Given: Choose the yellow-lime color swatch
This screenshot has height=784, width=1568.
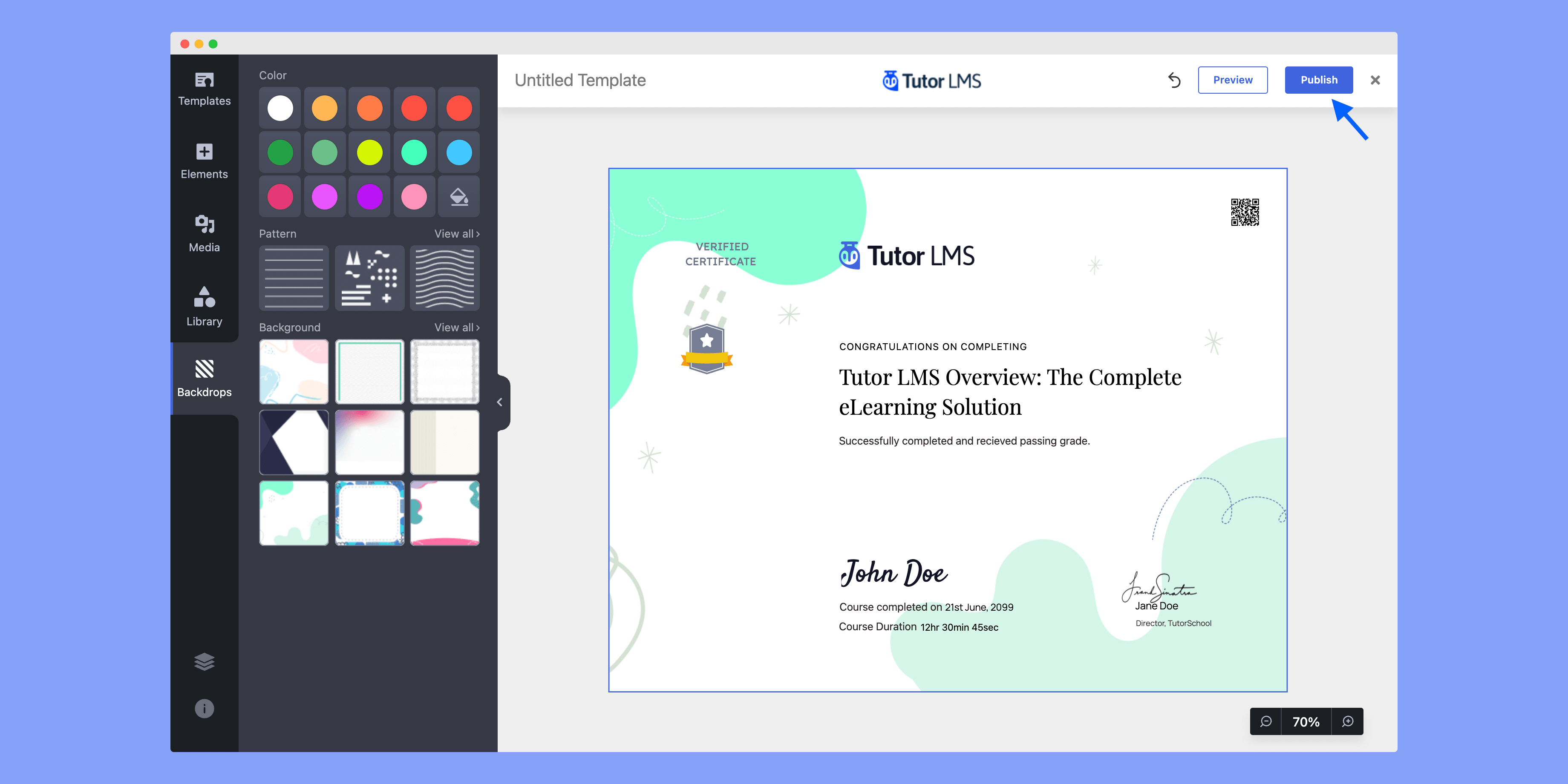Looking at the screenshot, I should (x=369, y=152).
